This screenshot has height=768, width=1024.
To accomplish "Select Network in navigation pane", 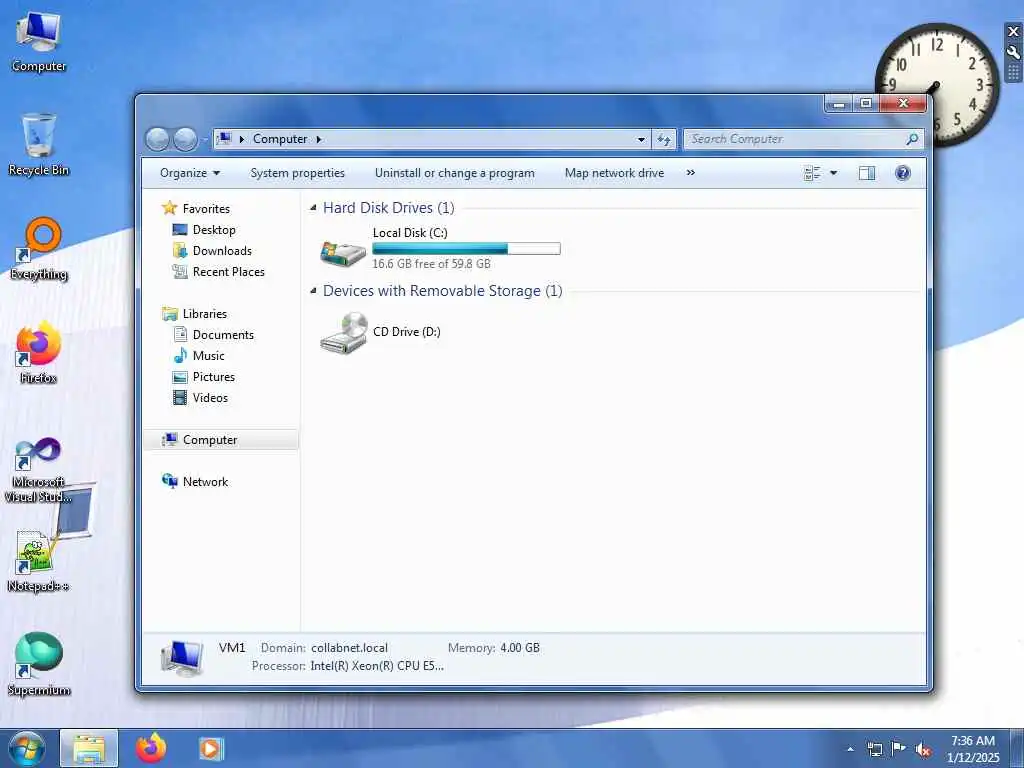I will [205, 482].
